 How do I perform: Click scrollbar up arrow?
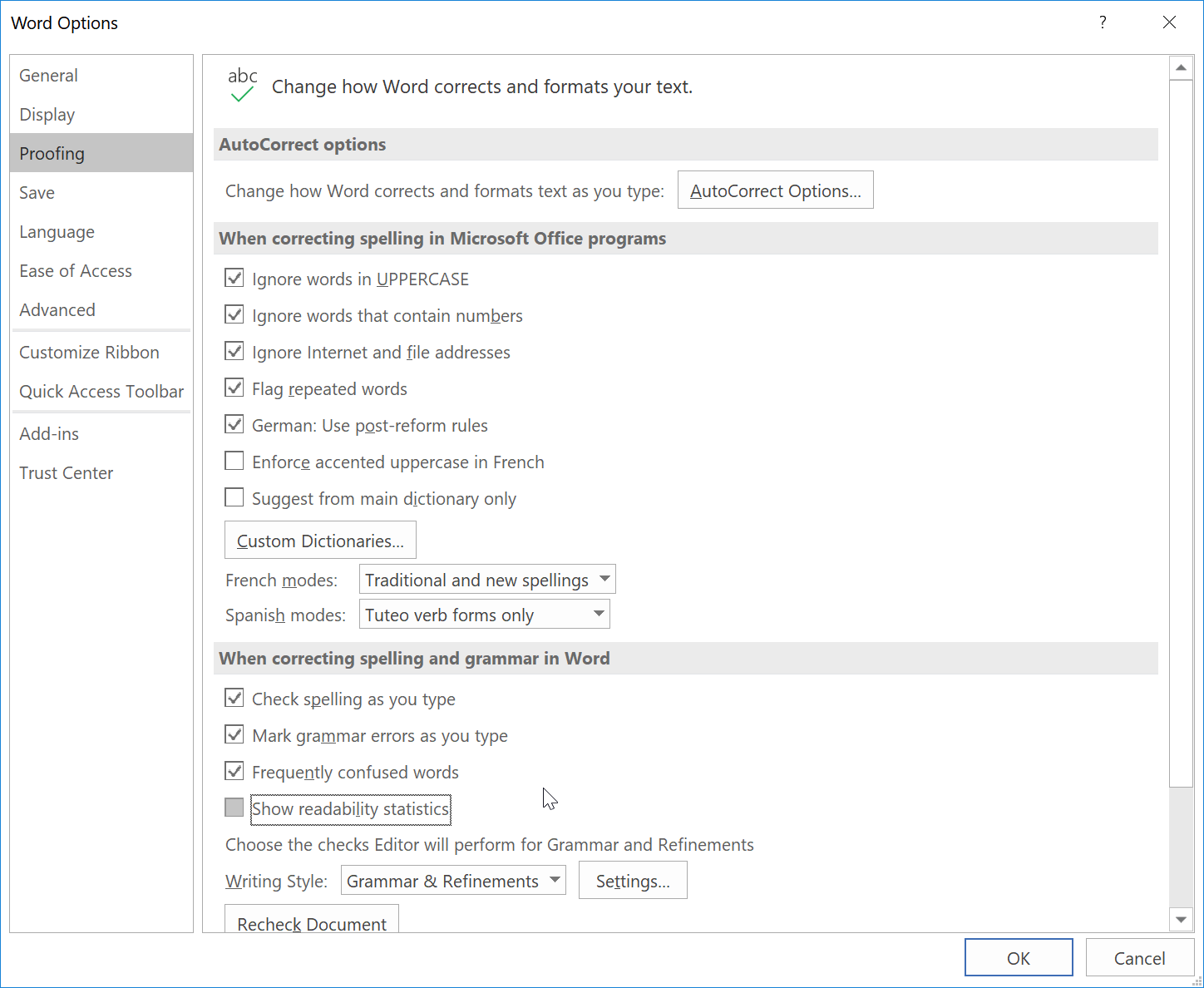[x=1181, y=67]
